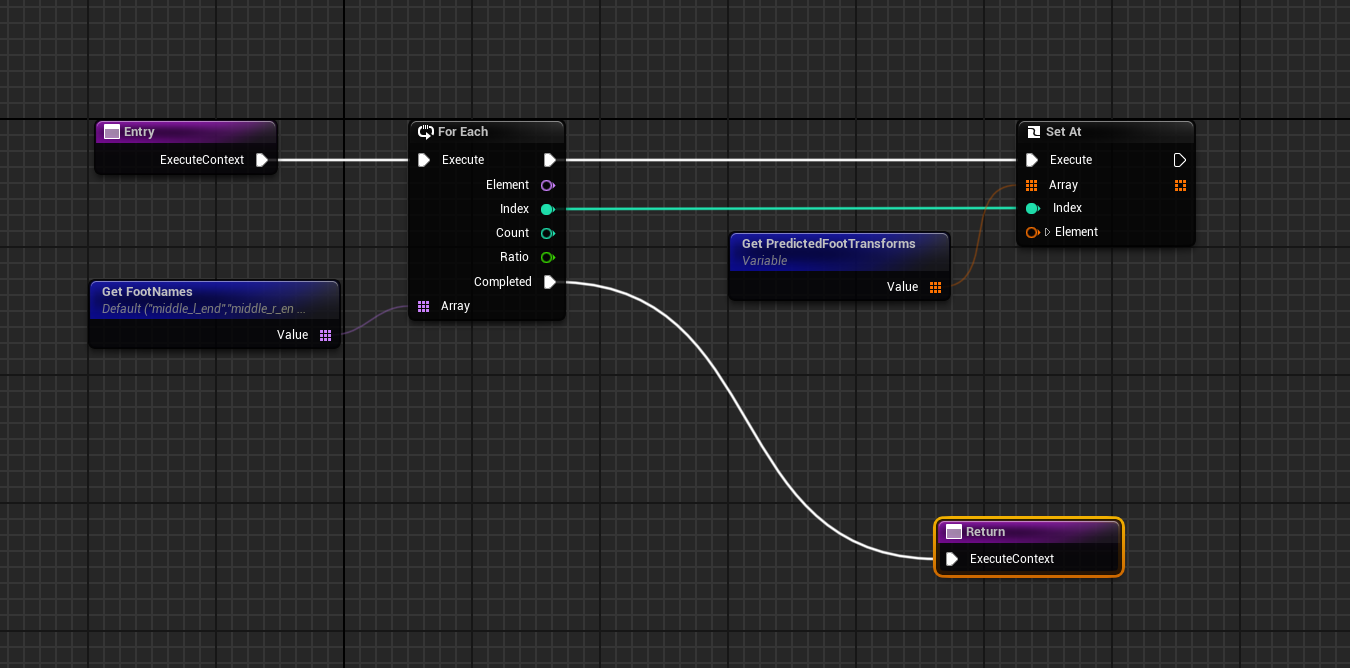Click the Return node ExecuteContext input pin

coord(953,559)
